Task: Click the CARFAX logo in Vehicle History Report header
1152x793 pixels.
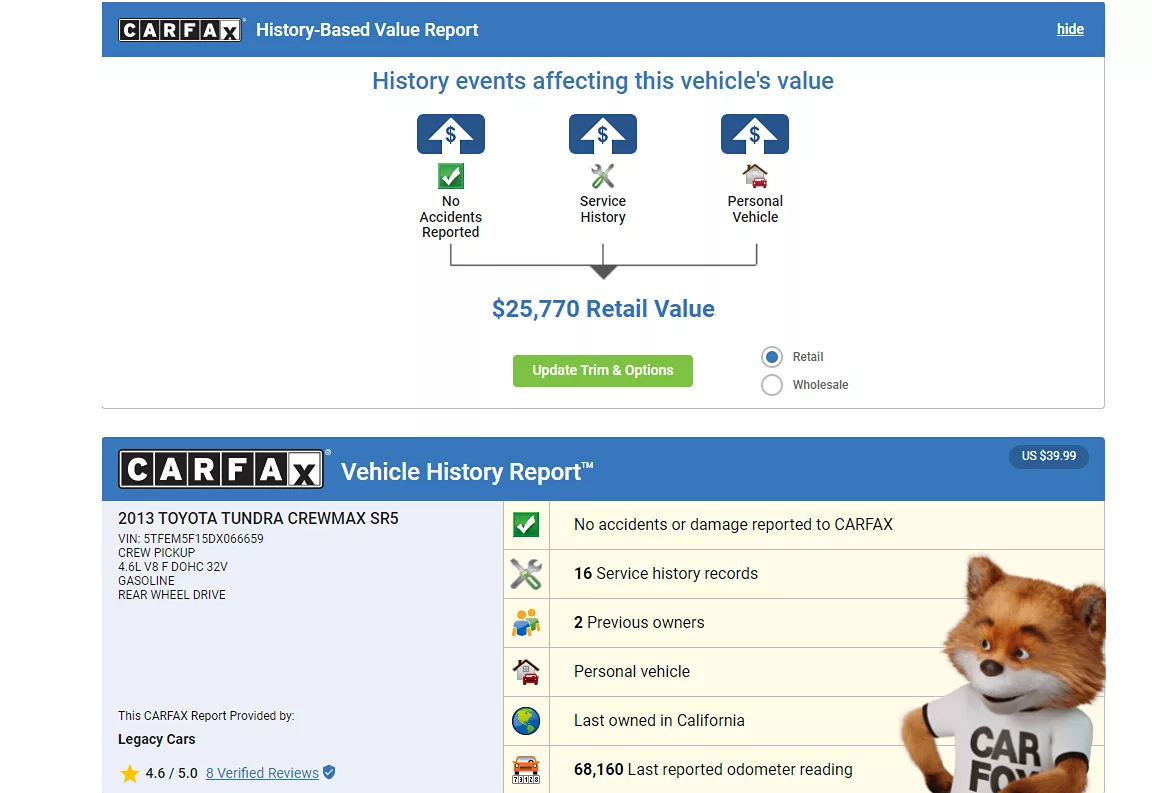Action: coord(222,469)
